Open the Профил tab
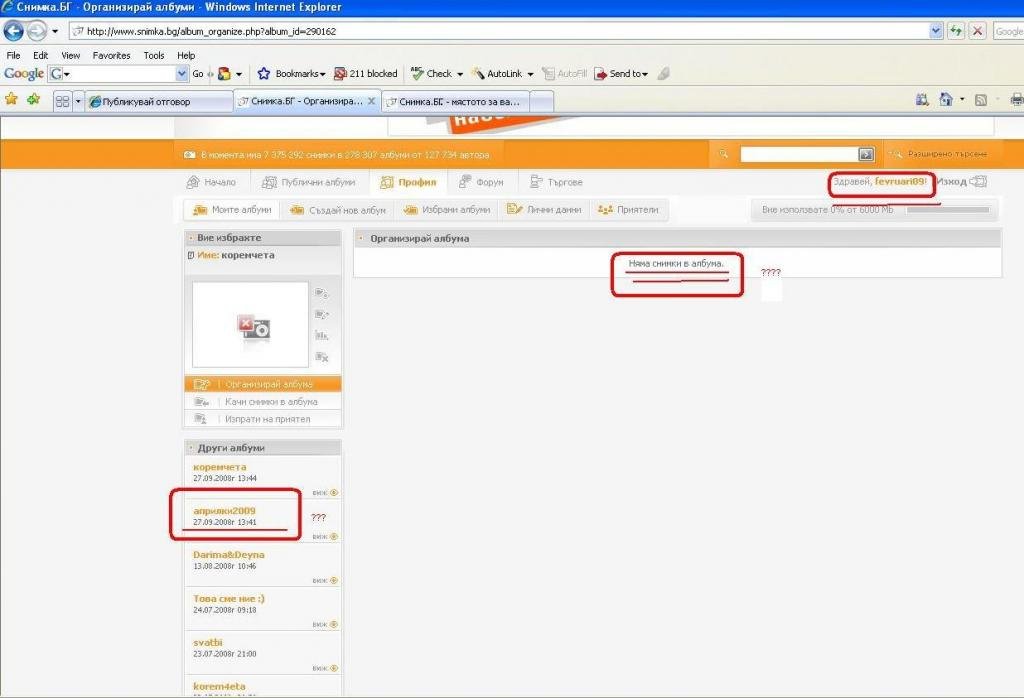 [x=408, y=182]
